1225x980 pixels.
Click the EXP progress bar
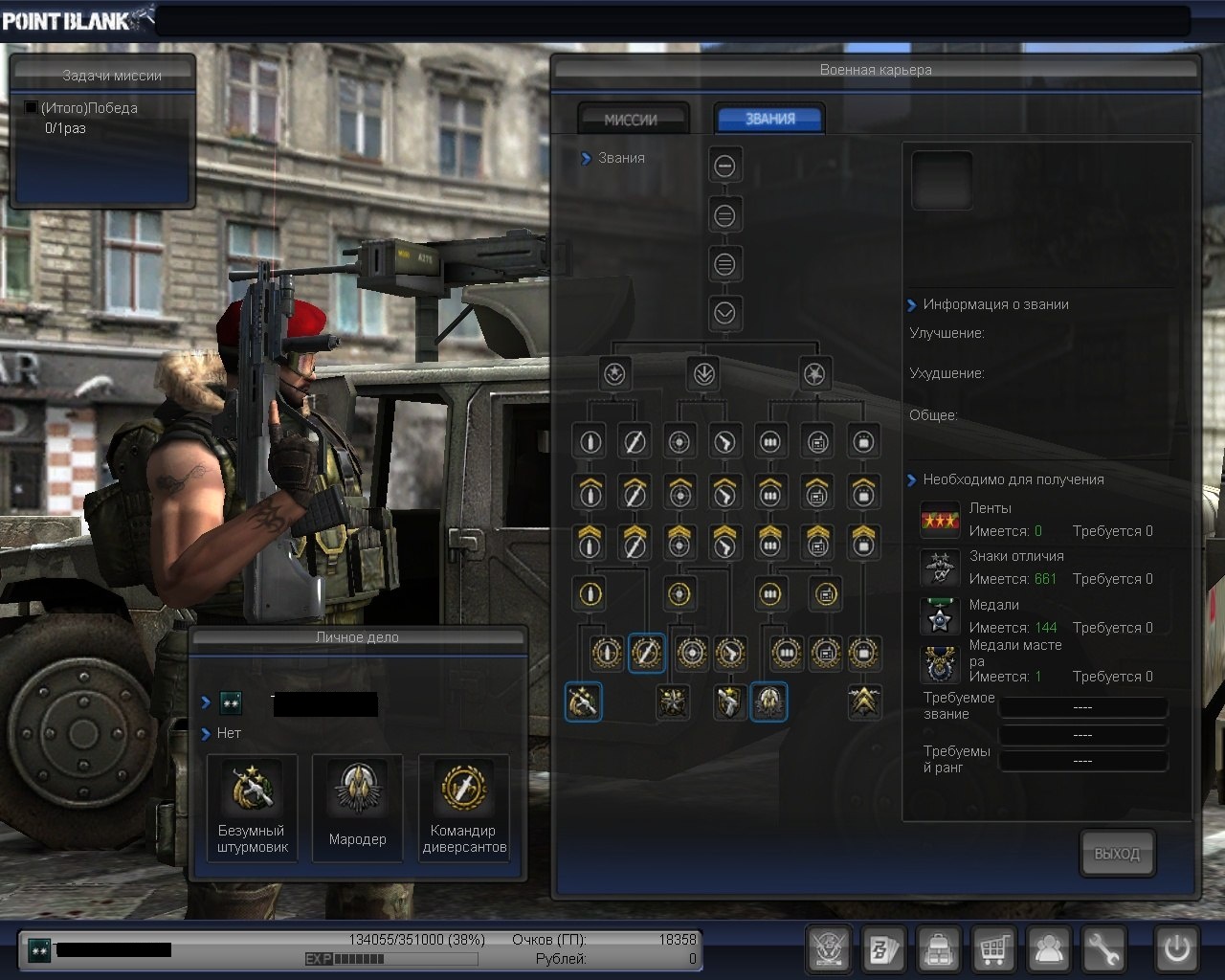coord(391,959)
